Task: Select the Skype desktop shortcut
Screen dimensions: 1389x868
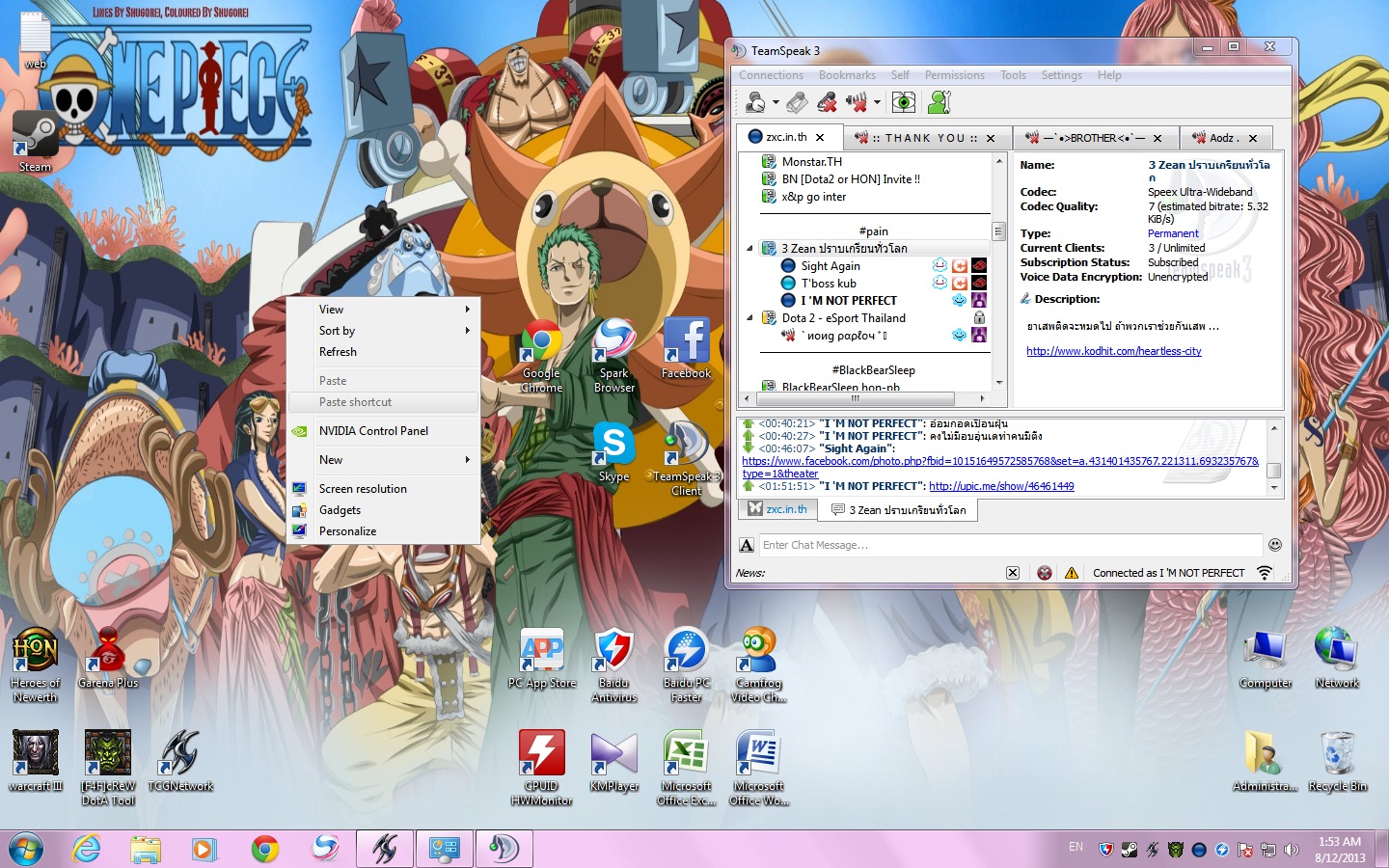Action: pos(613,452)
